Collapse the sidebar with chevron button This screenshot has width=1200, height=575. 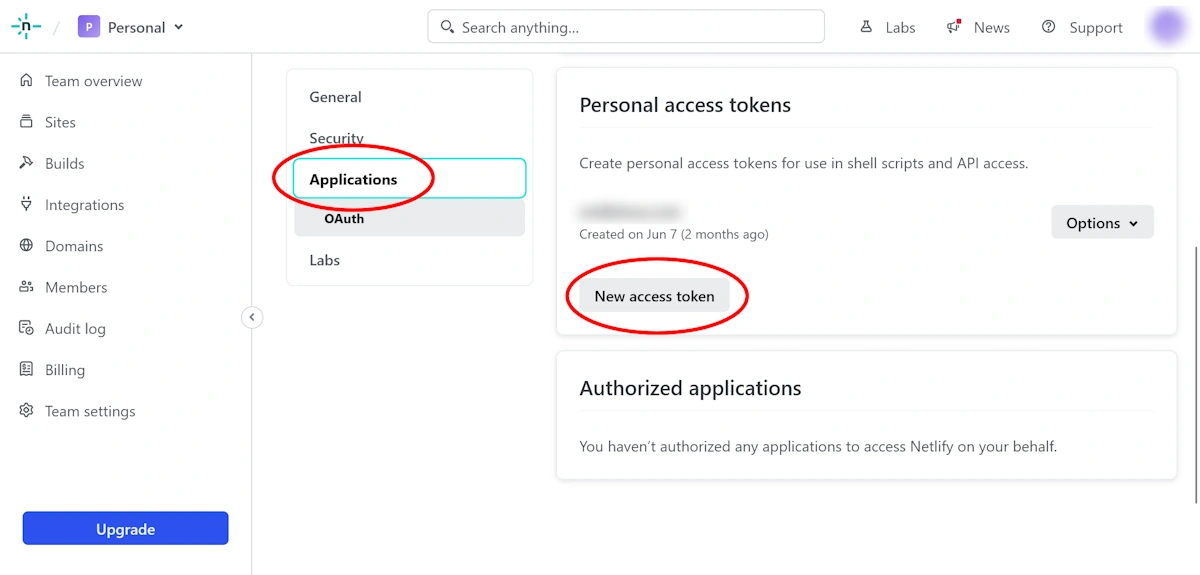252,317
